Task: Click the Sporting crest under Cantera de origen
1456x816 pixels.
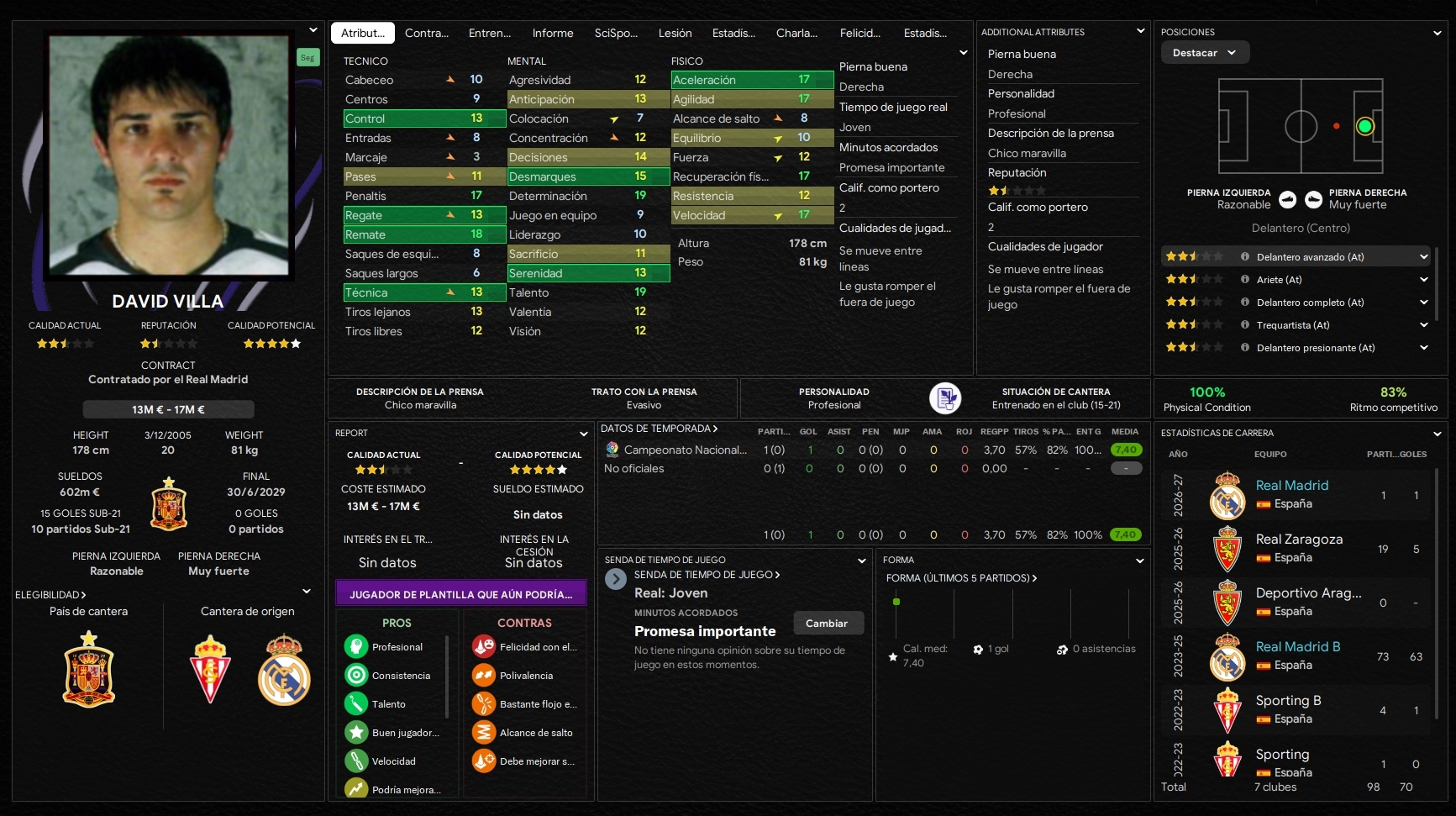Action: (x=210, y=670)
